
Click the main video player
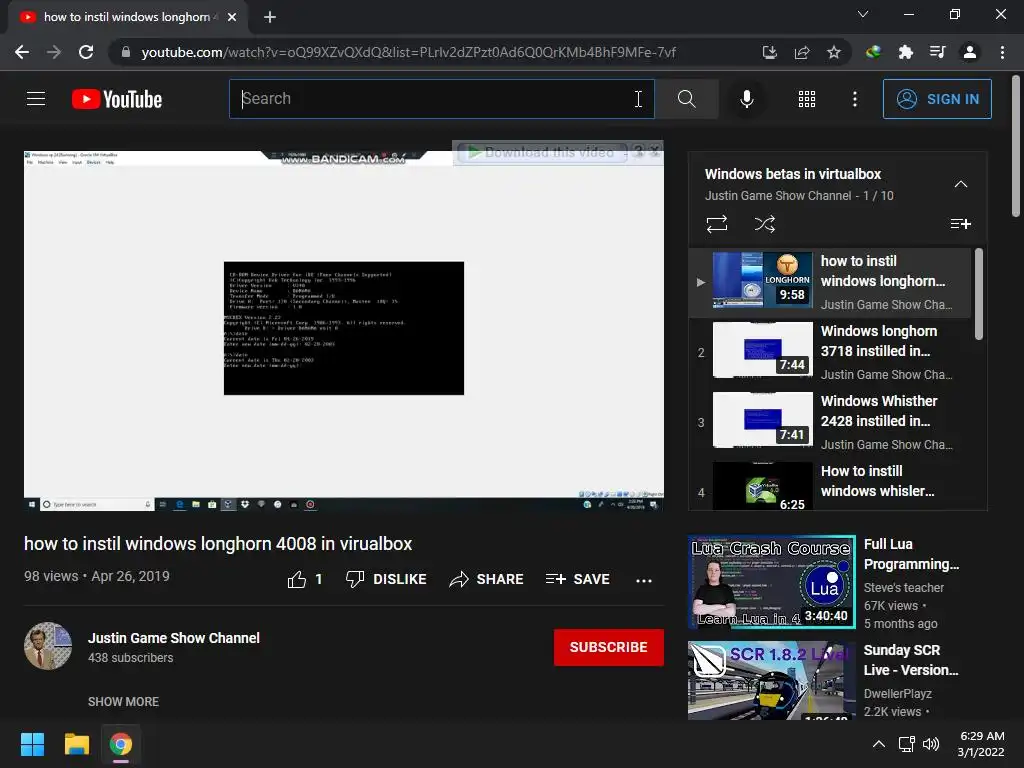(344, 331)
